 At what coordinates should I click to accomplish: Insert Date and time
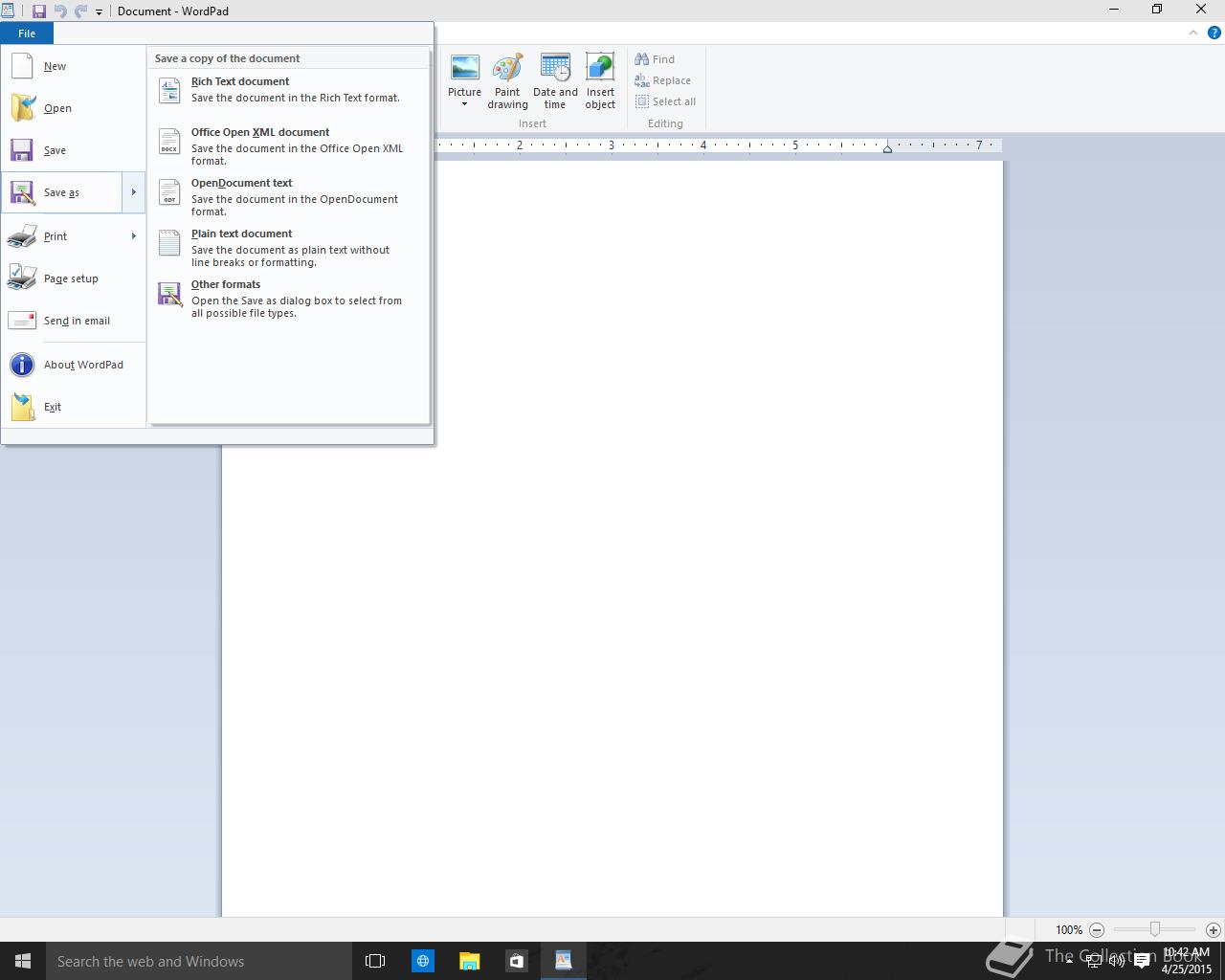(555, 82)
